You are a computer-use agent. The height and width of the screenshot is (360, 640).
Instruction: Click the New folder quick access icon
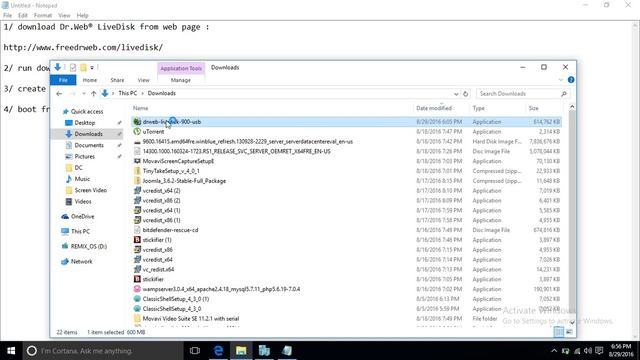click(x=83, y=67)
